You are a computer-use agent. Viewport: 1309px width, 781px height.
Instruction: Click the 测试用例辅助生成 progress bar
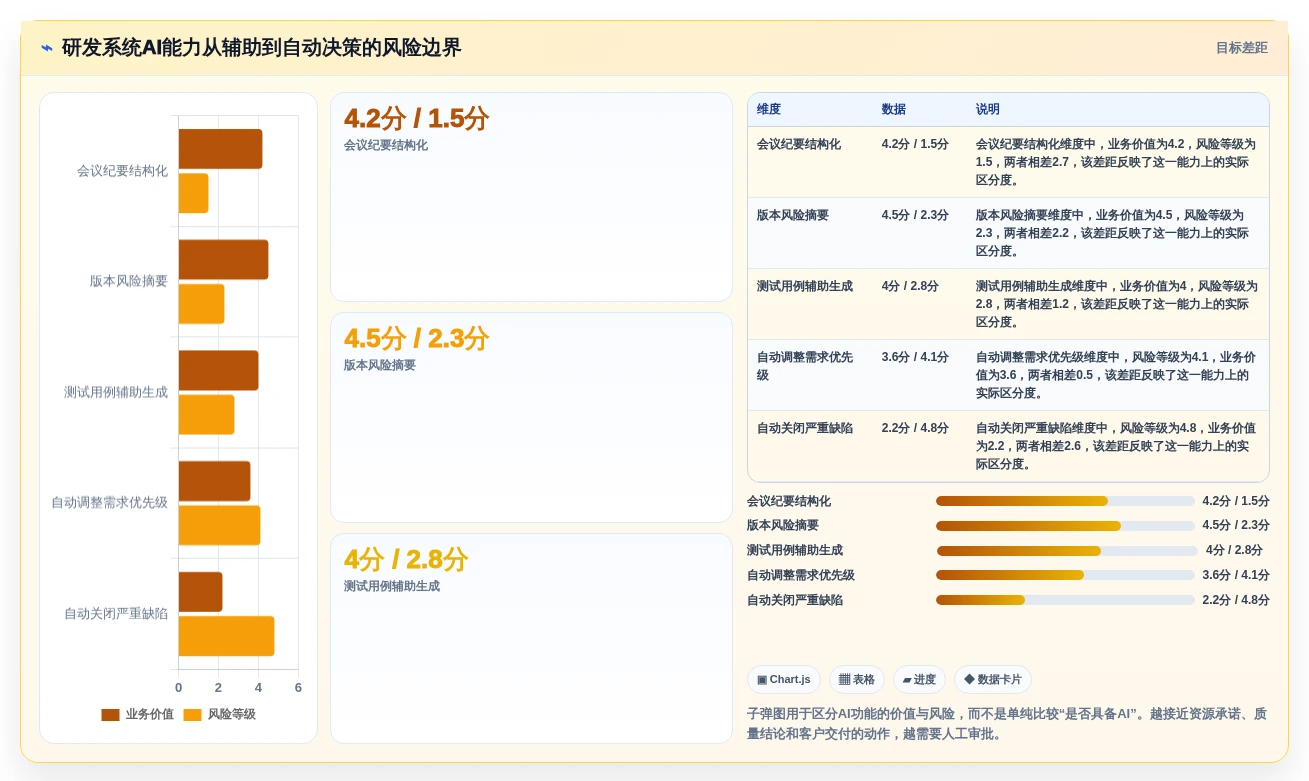(1066, 551)
